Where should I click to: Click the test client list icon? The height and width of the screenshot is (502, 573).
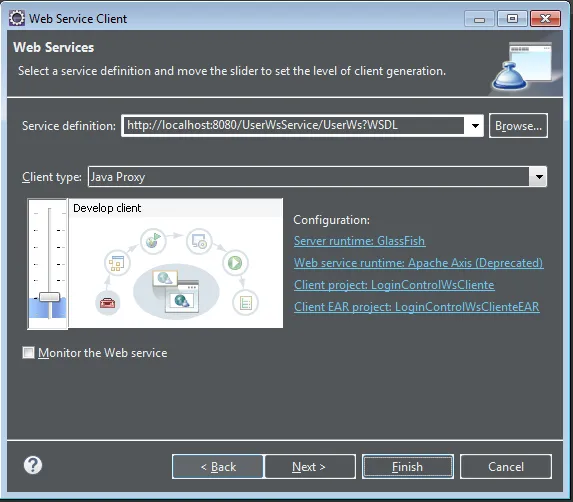click(246, 303)
